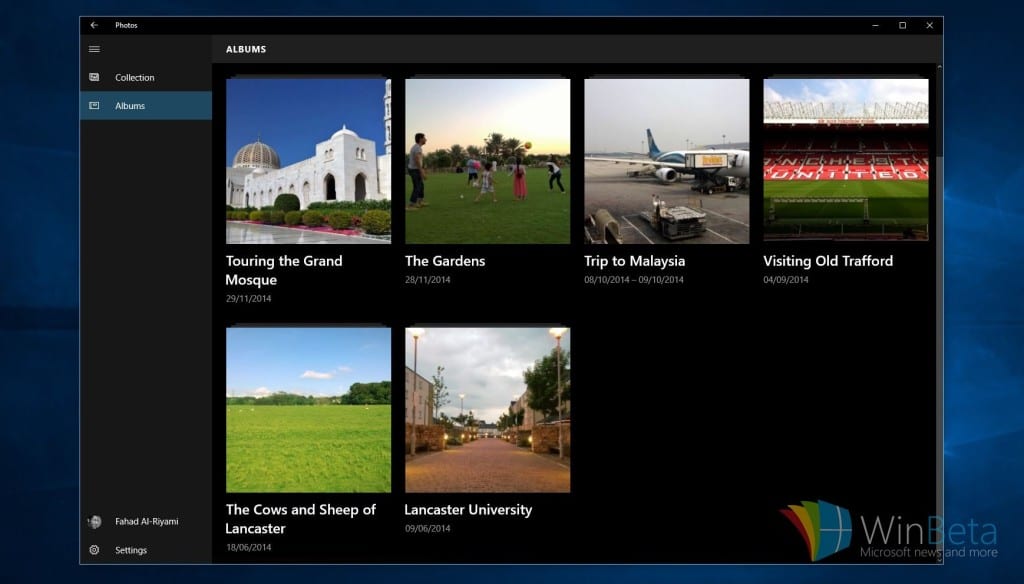Click the date 09/06/2014
1024x584 pixels.
tap(428, 528)
